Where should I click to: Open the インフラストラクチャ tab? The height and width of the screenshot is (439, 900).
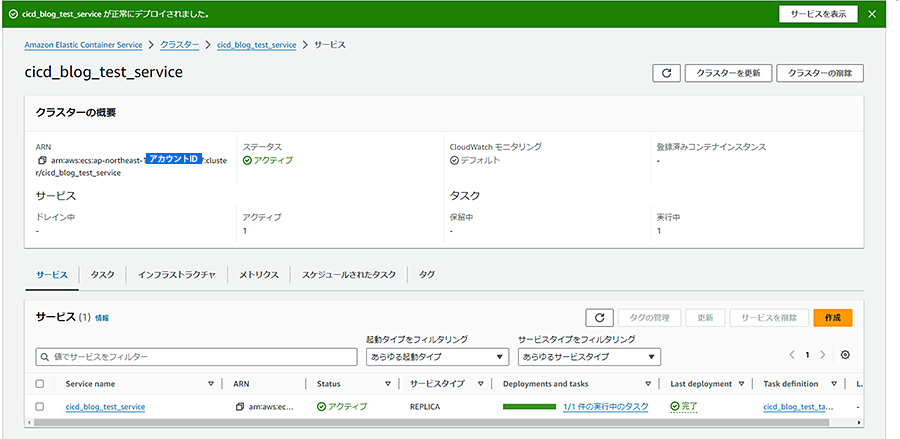(x=177, y=275)
